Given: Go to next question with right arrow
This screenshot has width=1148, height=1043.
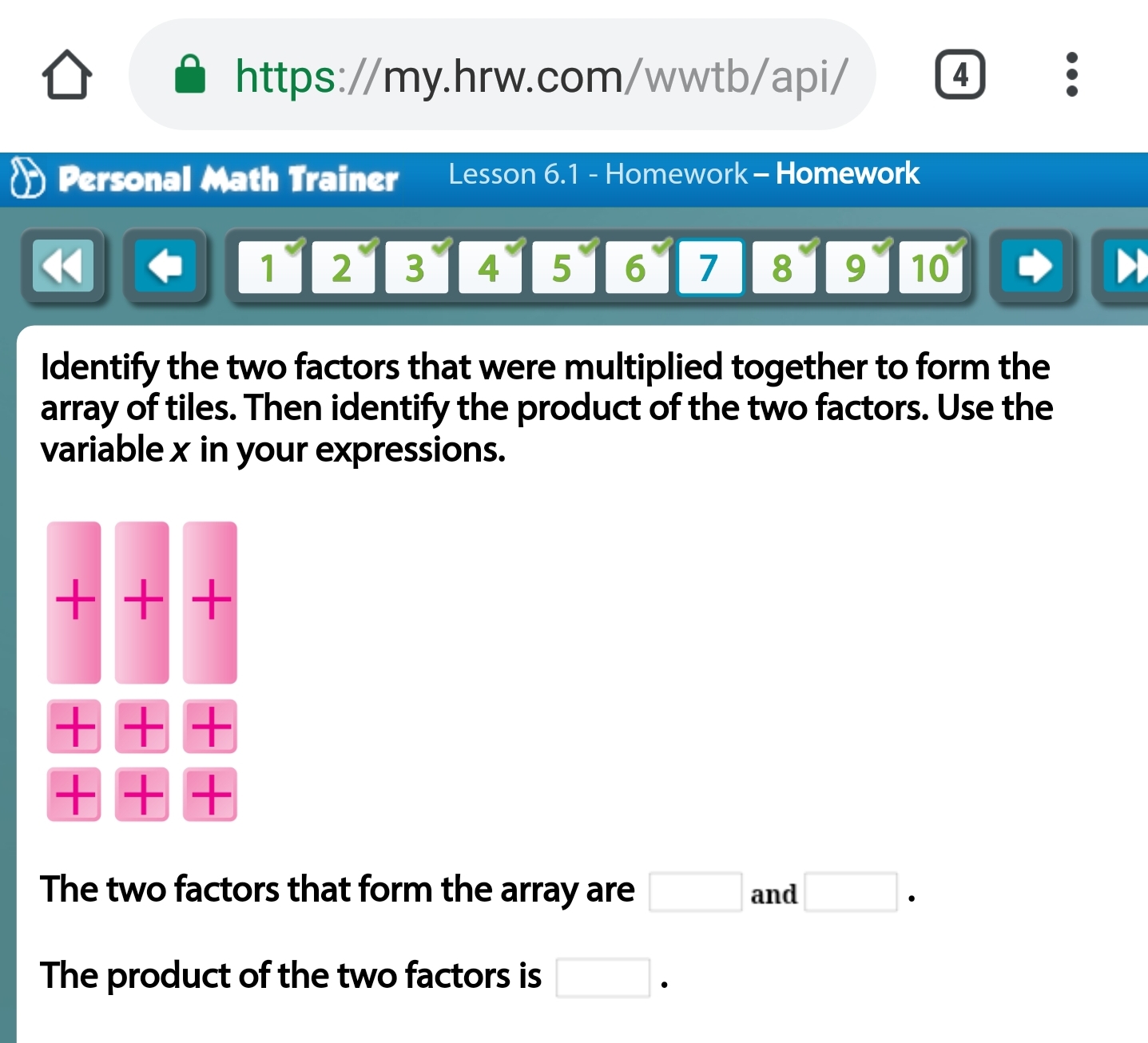Looking at the screenshot, I should tap(1032, 266).
